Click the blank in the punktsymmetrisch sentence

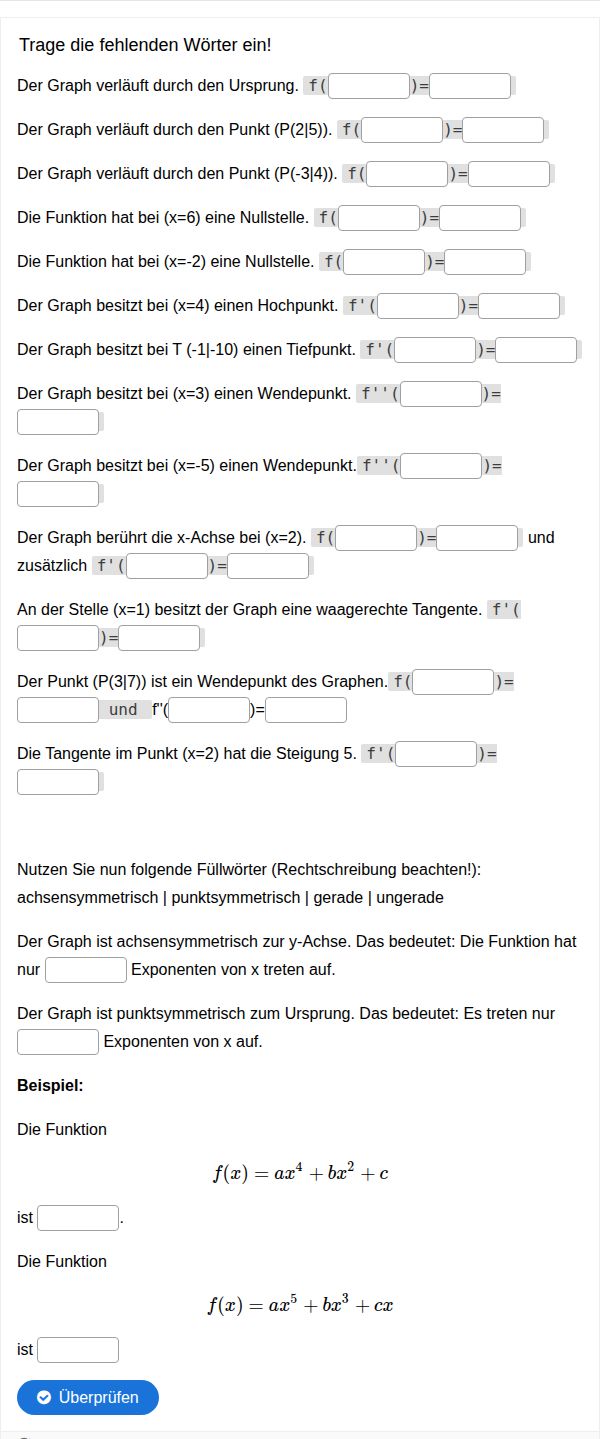point(58,1042)
